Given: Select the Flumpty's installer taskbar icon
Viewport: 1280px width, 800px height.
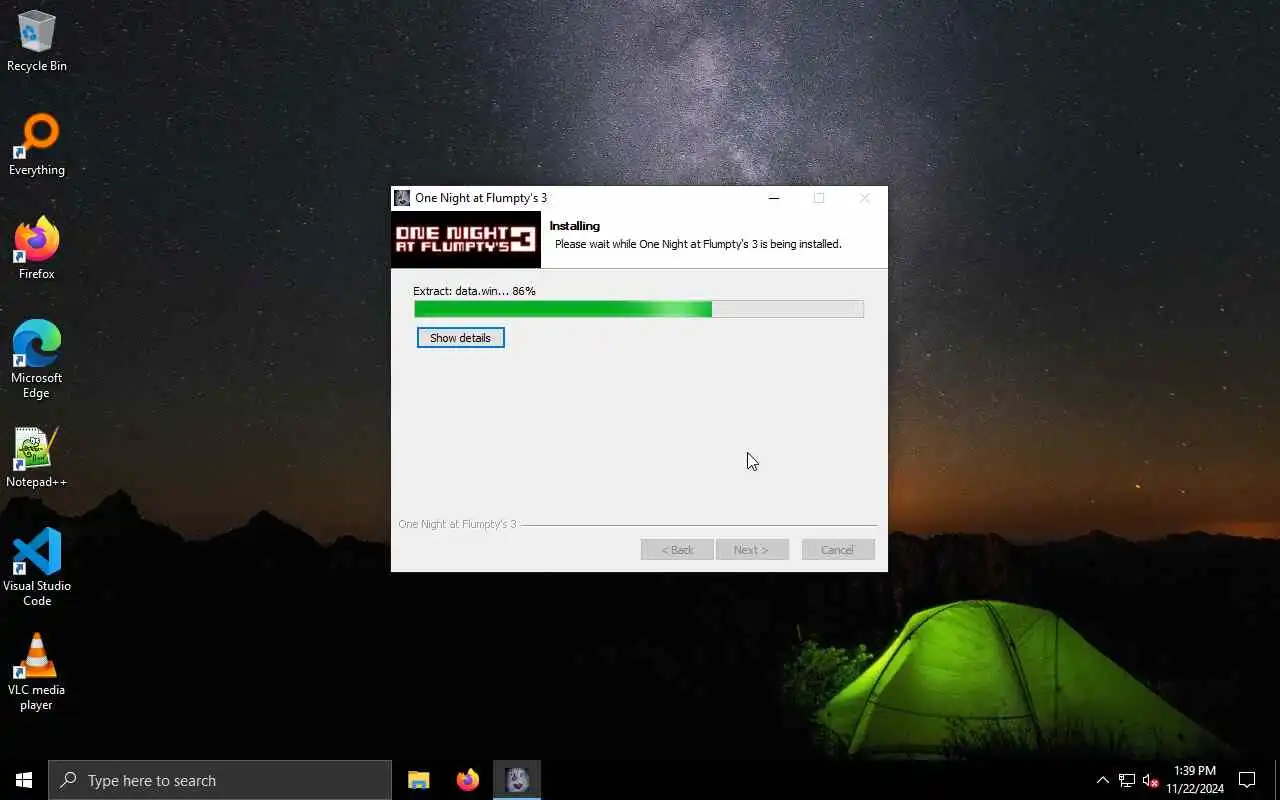Looking at the screenshot, I should [517, 780].
